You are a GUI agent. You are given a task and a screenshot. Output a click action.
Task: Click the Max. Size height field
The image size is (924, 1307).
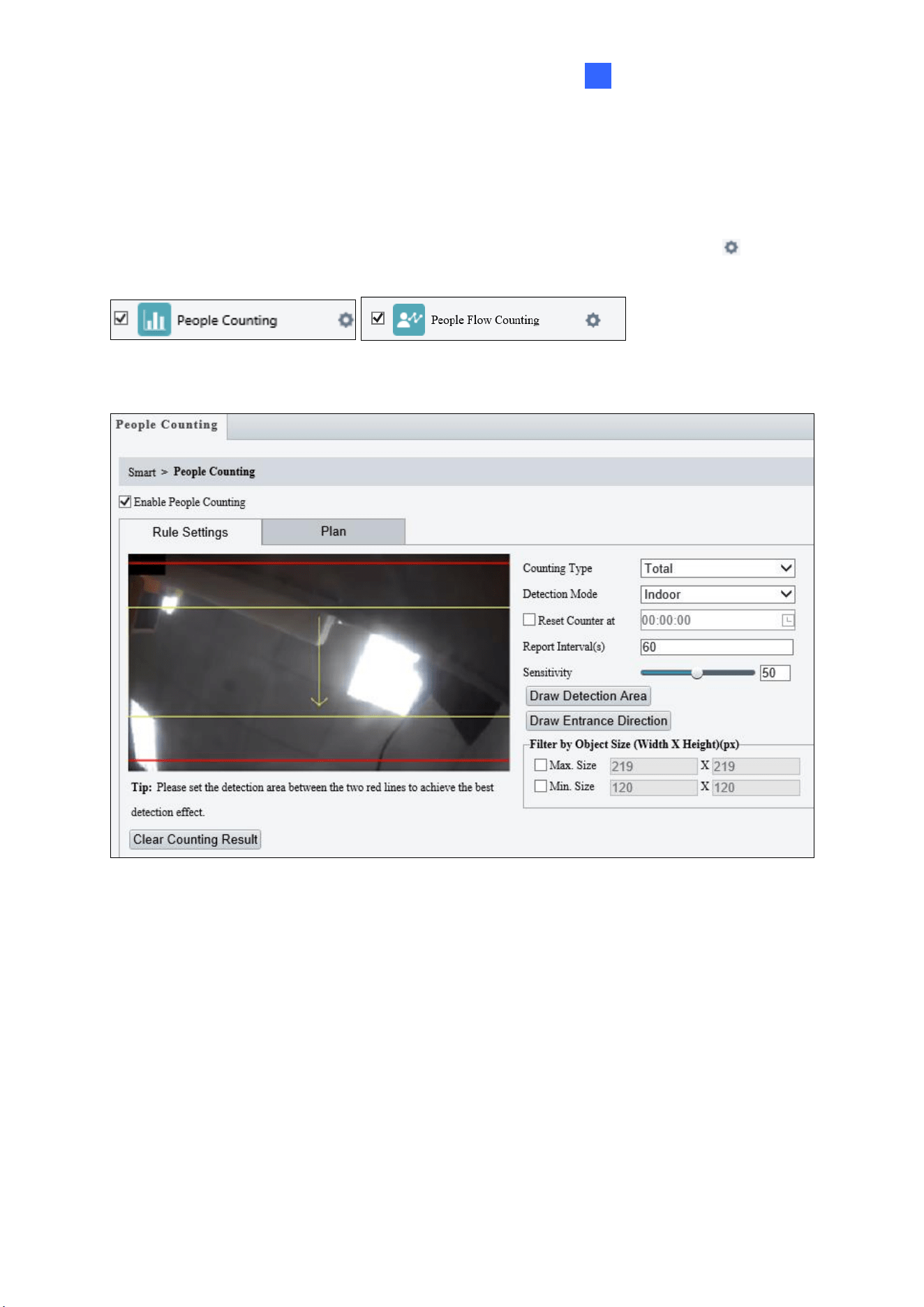click(x=756, y=767)
